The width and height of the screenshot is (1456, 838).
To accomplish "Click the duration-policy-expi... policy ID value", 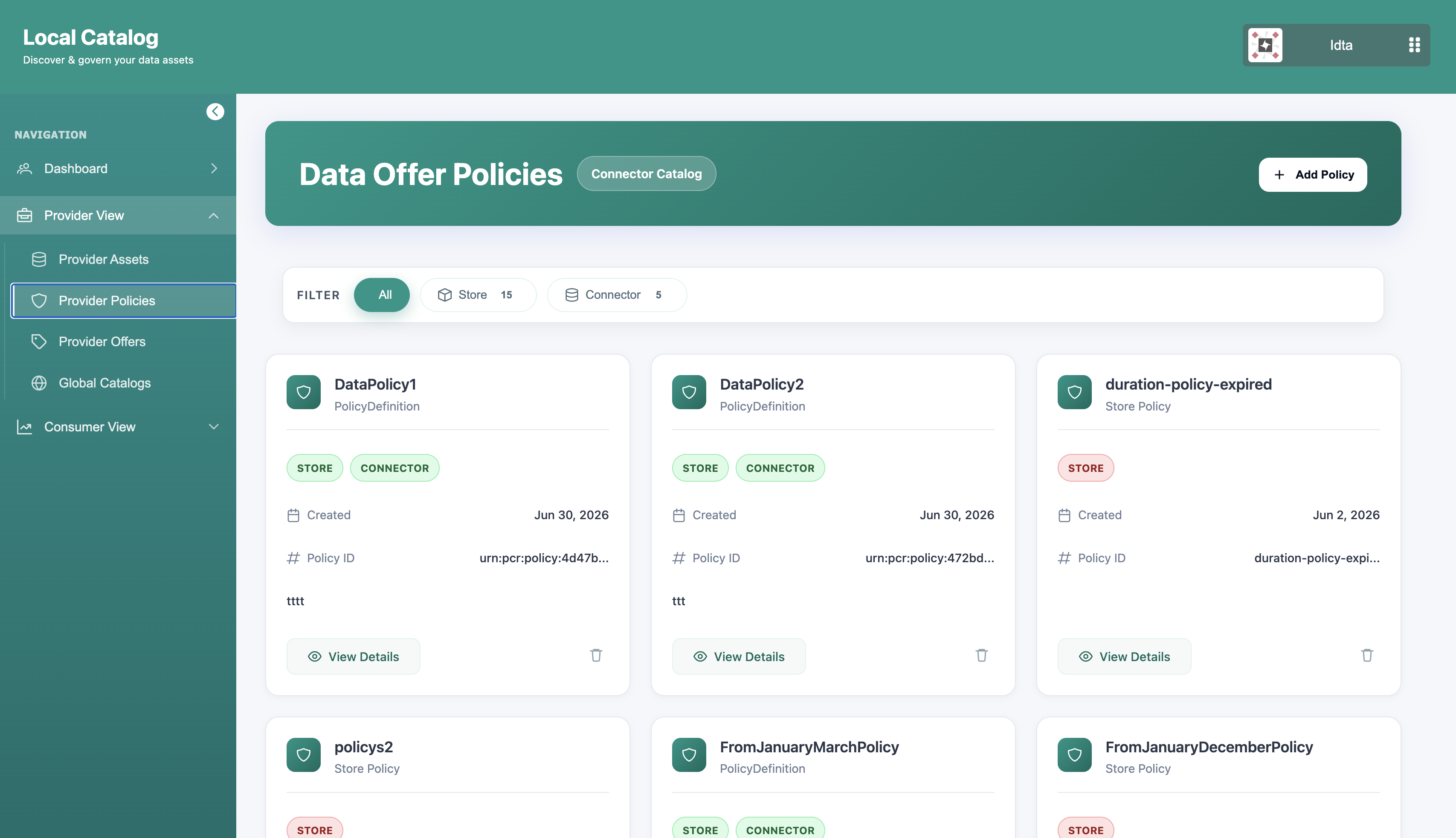I will click(x=1317, y=558).
